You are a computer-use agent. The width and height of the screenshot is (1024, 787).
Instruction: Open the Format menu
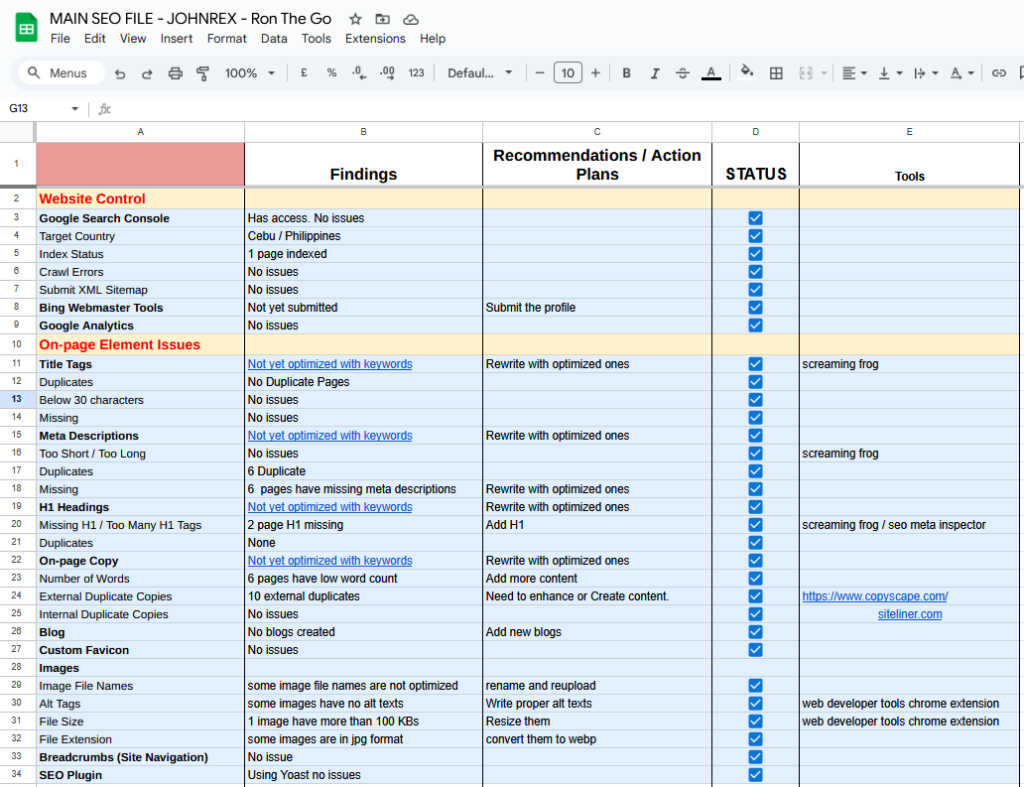(x=227, y=39)
